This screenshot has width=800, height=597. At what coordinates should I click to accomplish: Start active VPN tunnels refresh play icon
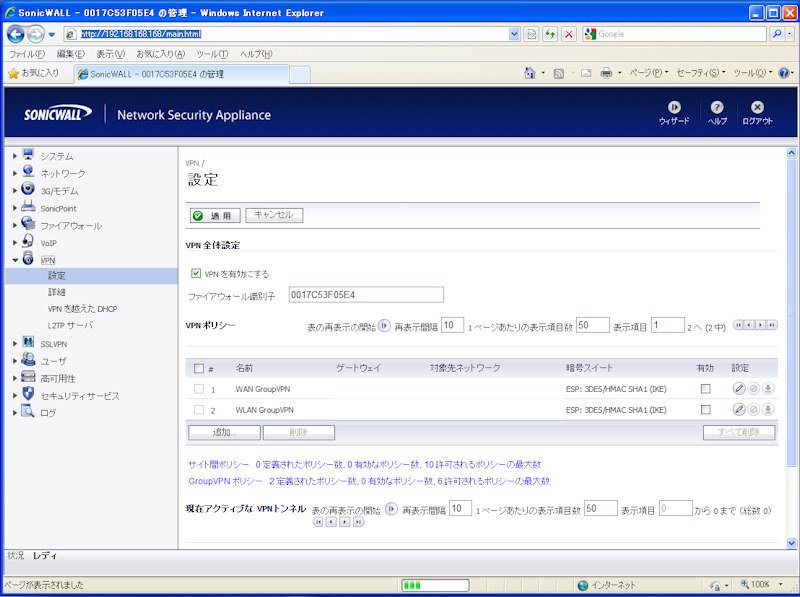[x=391, y=509]
